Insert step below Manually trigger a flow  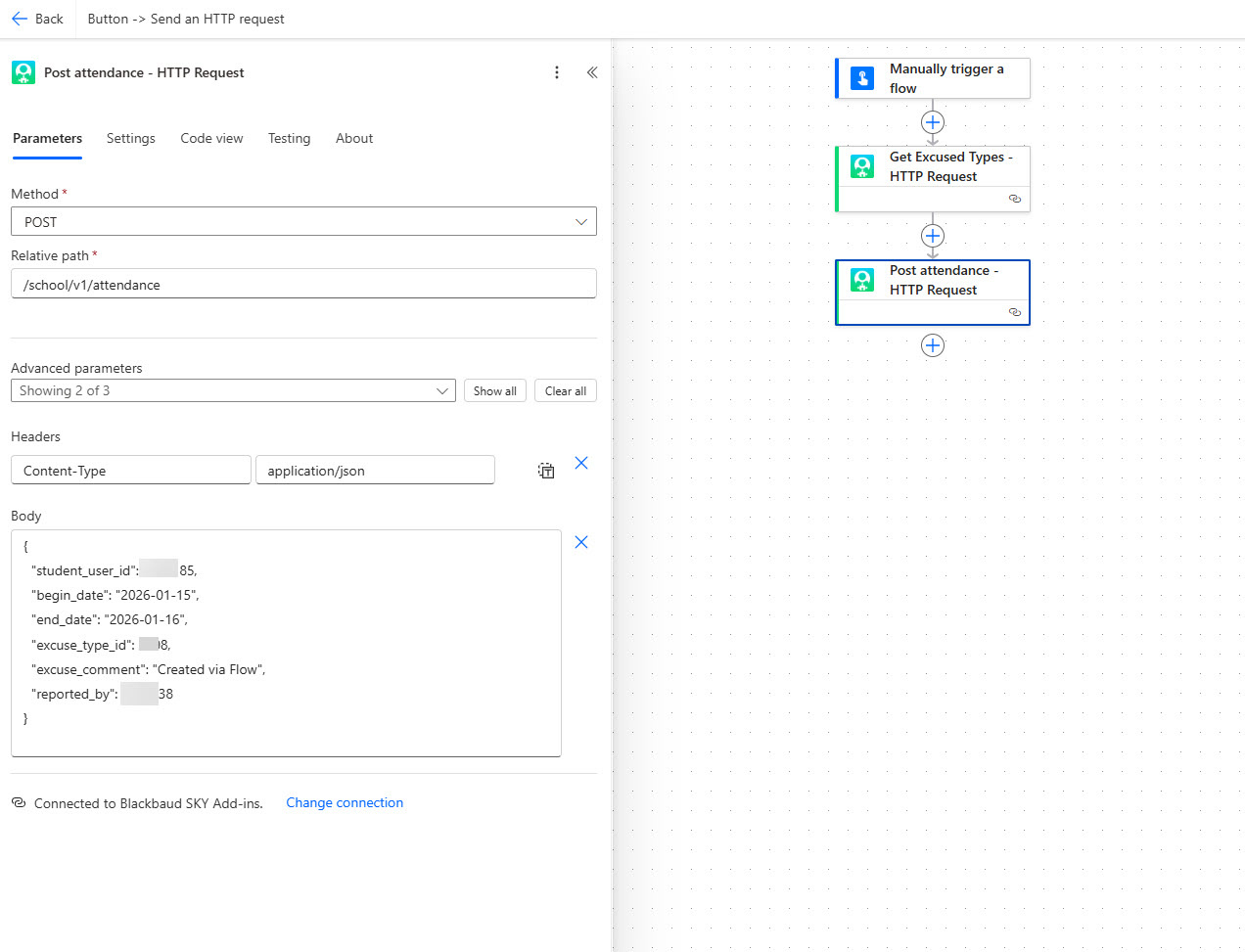[x=933, y=122]
